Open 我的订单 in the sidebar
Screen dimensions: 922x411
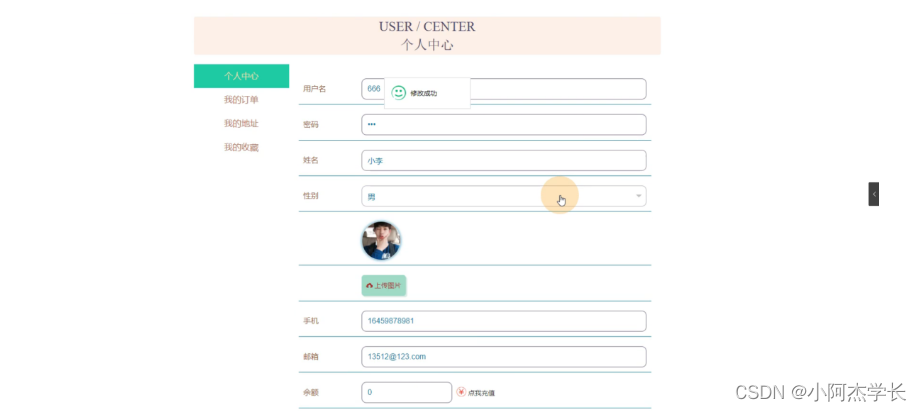(241, 100)
